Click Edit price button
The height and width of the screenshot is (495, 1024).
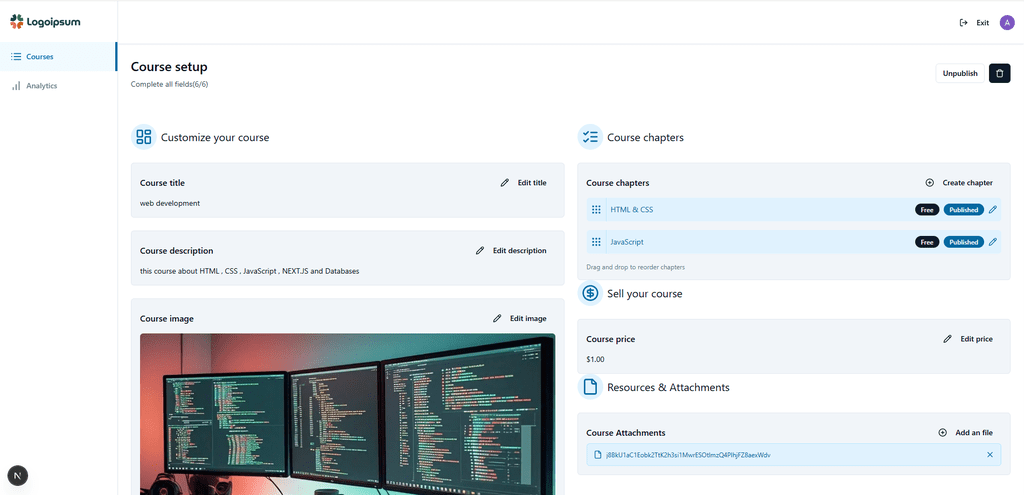(968, 339)
